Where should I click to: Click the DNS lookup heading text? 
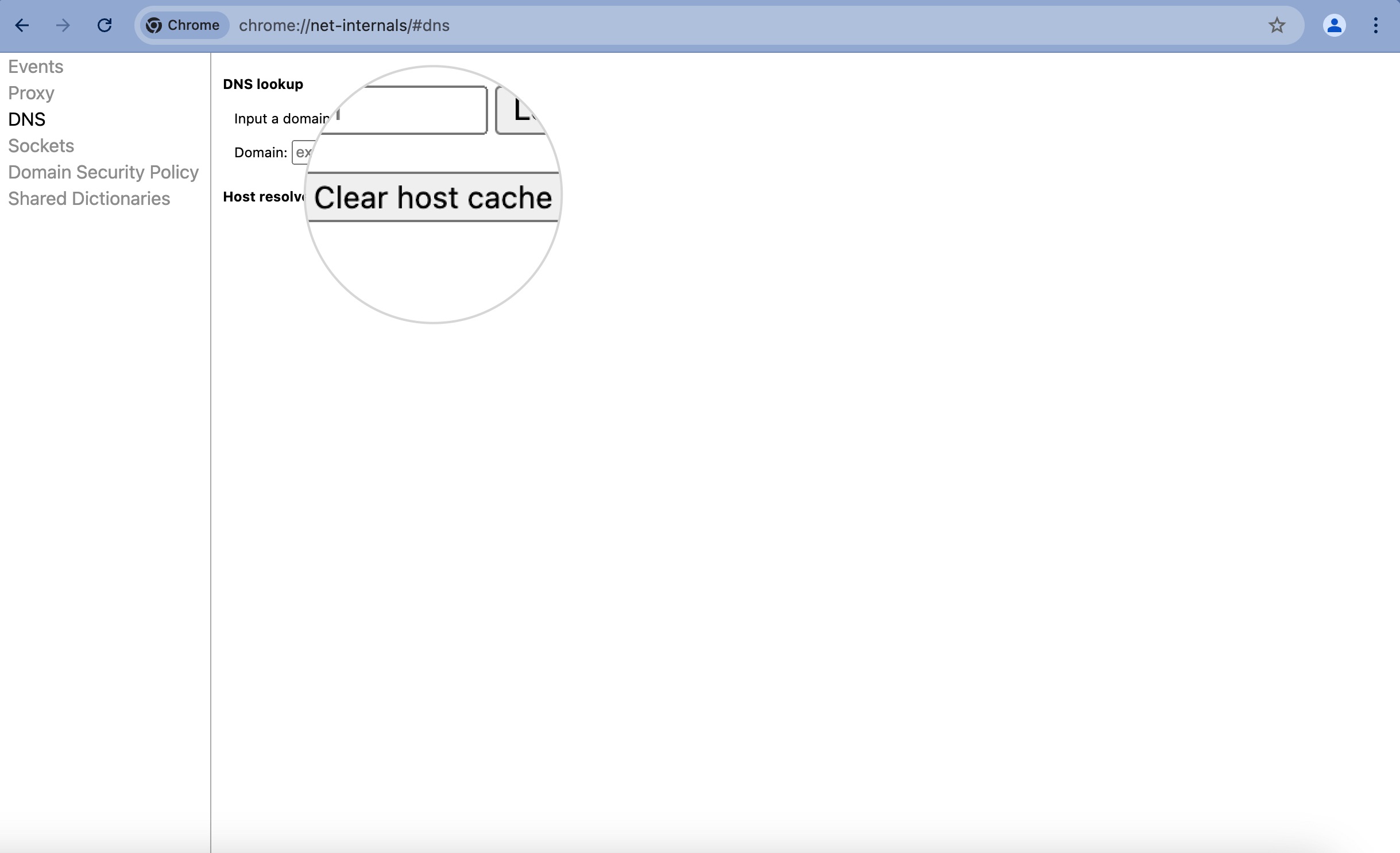pyautogui.click(x=263, y=84)
